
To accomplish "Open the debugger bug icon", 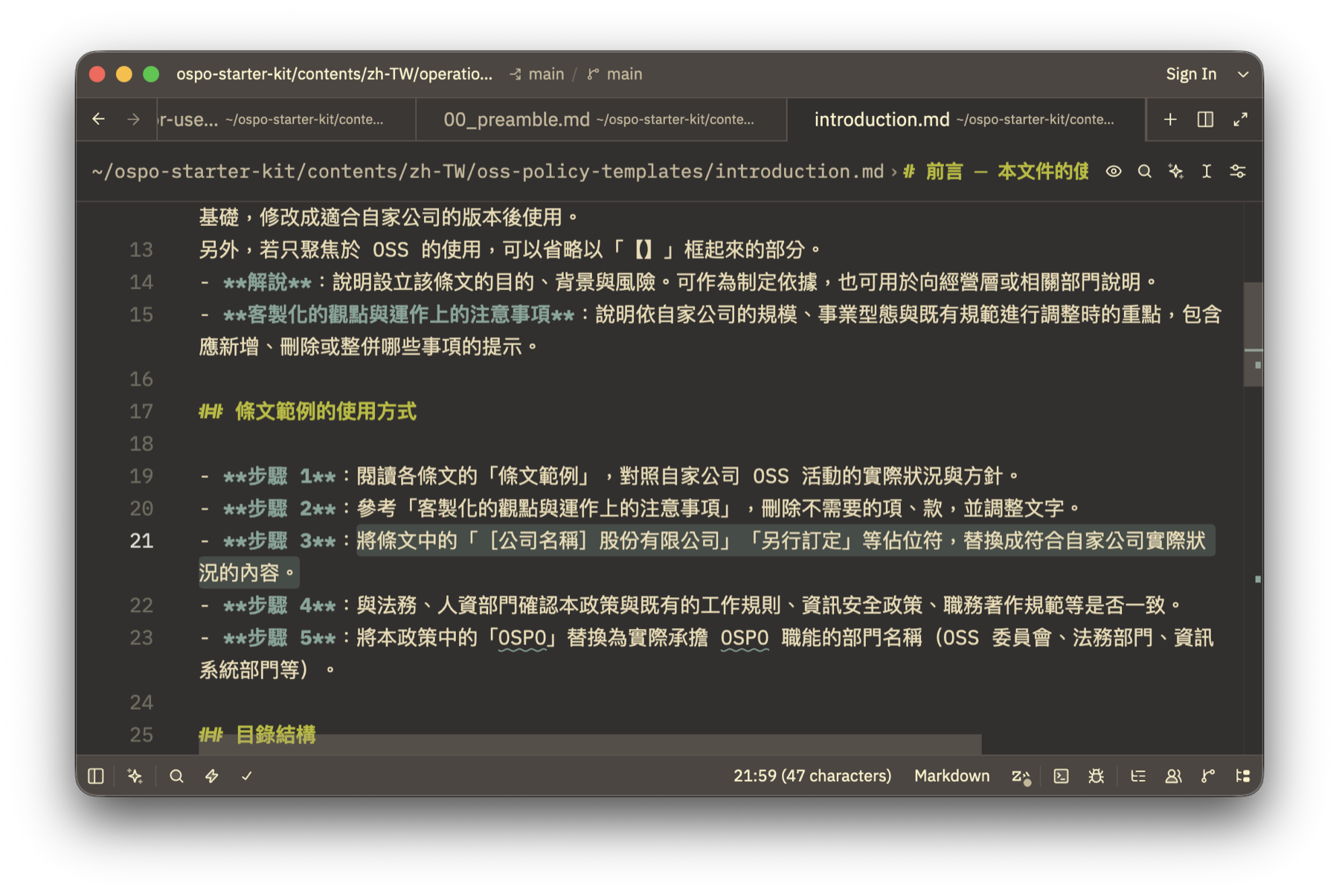I will 1096,776.
